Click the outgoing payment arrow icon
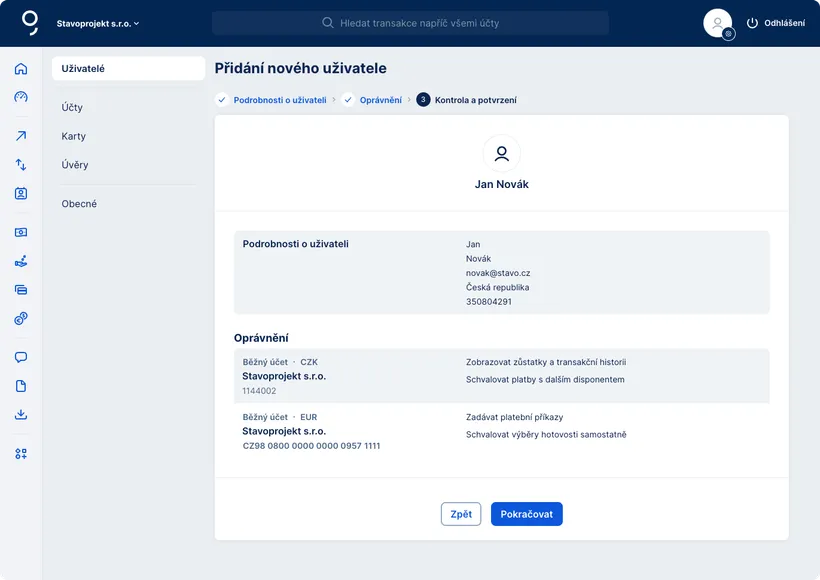Screen dimensions: 820x580 pos(21,136)
